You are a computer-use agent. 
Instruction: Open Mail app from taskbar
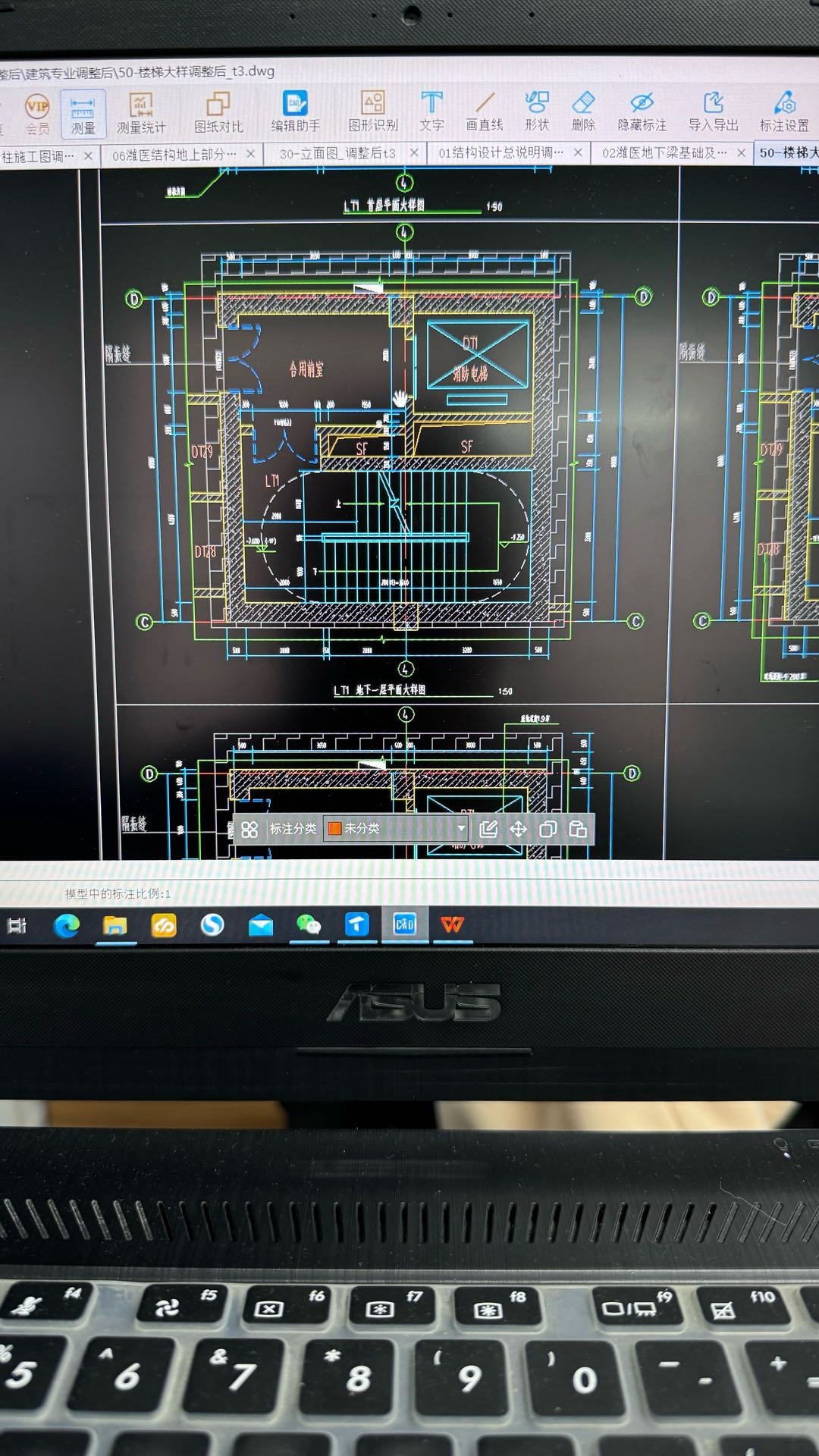(261, 925)
